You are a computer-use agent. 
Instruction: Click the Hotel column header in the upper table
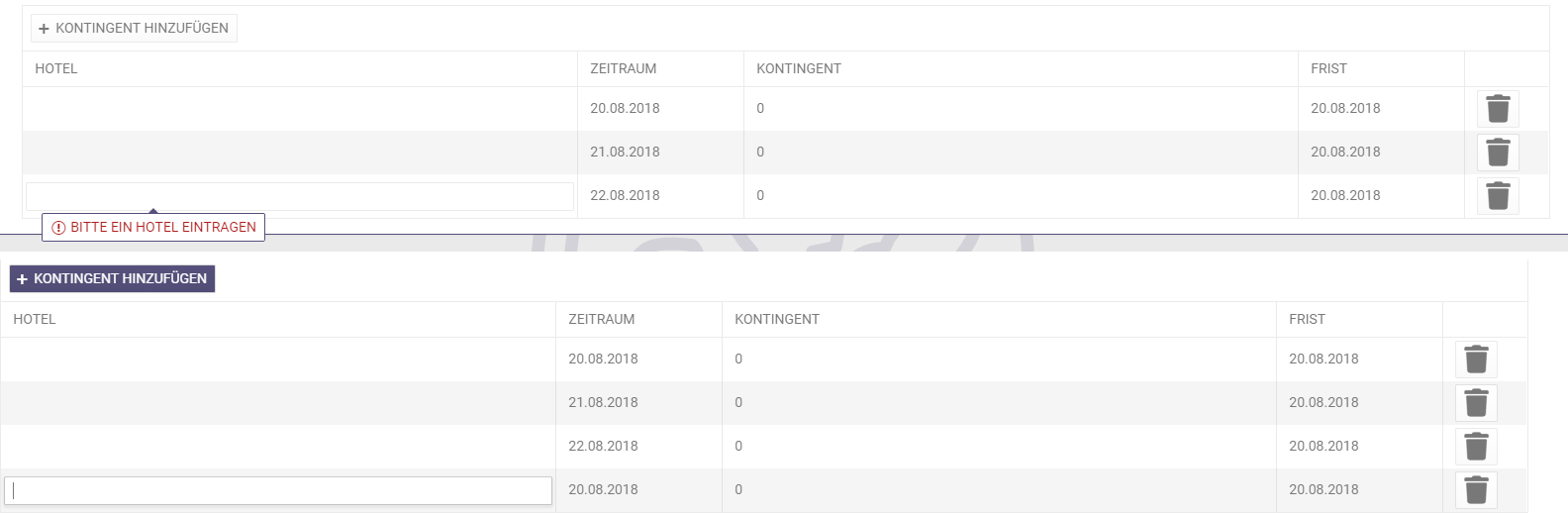tap(56, 68)
